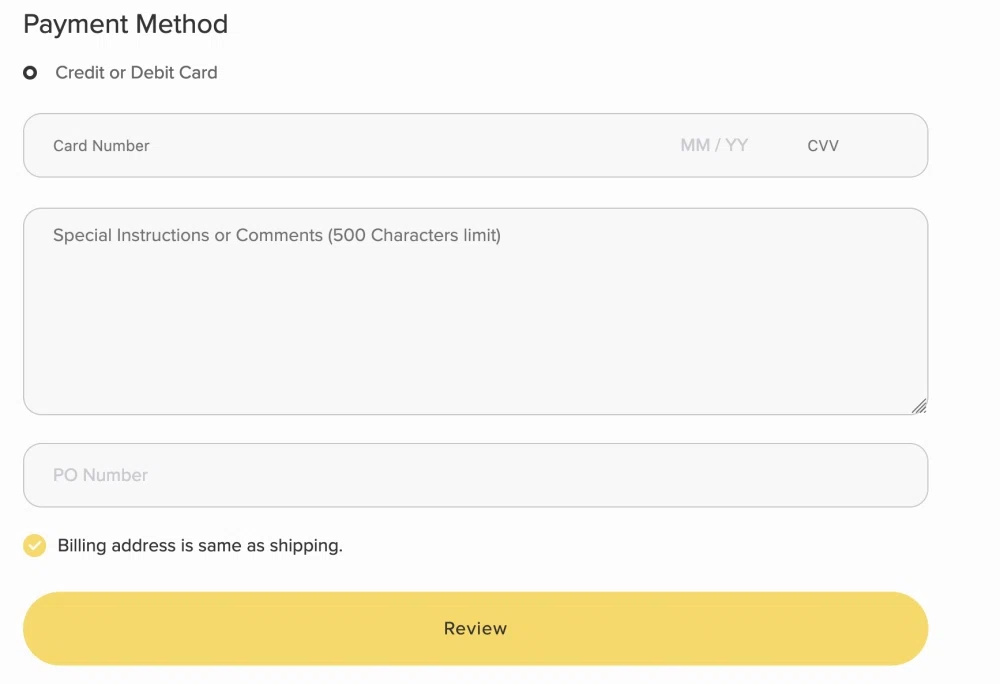Click the Billing address is same as shipping label

(199, 546)
